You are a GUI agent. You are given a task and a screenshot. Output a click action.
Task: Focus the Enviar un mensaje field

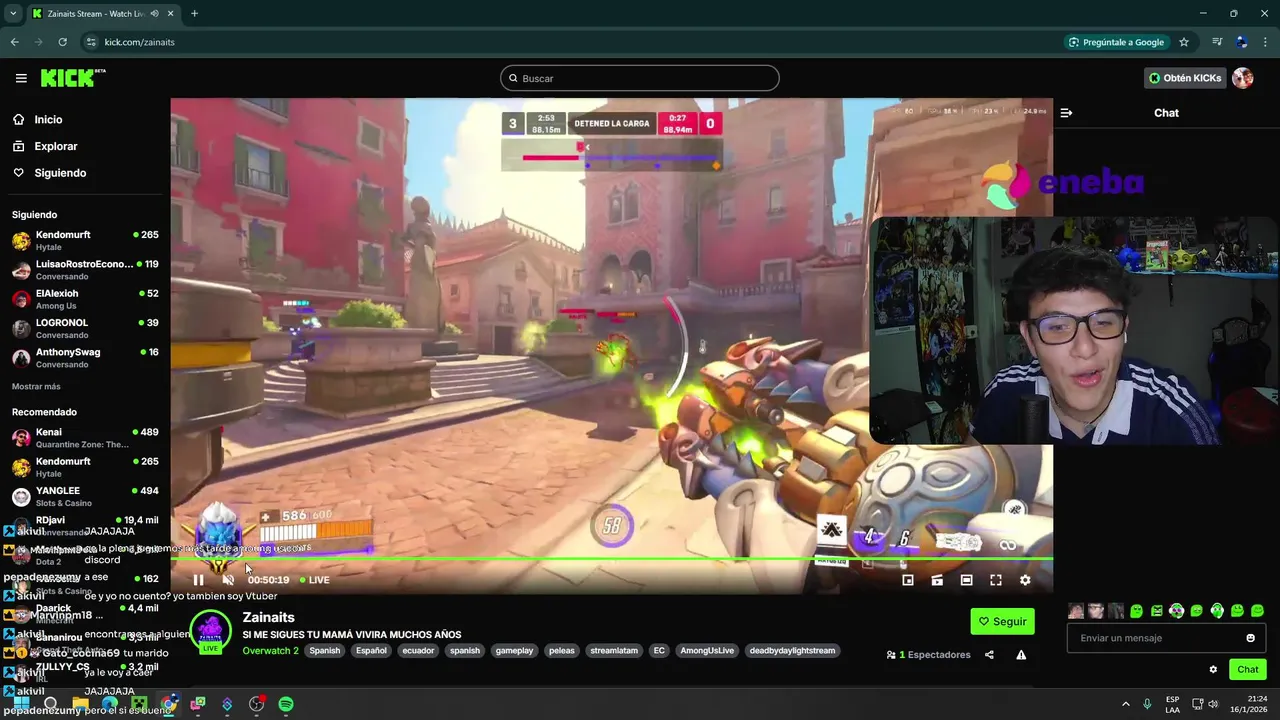pos(1166,638)
